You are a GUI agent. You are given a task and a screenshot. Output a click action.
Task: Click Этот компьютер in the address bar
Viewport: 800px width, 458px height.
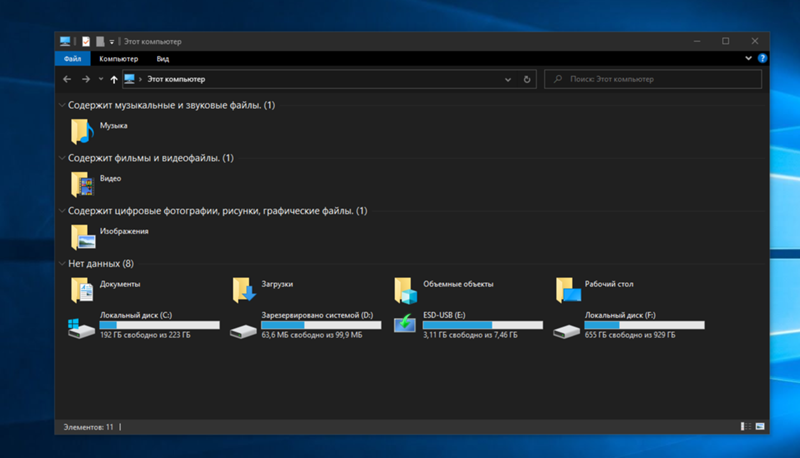pyautogui.click(x=176, y=79)
